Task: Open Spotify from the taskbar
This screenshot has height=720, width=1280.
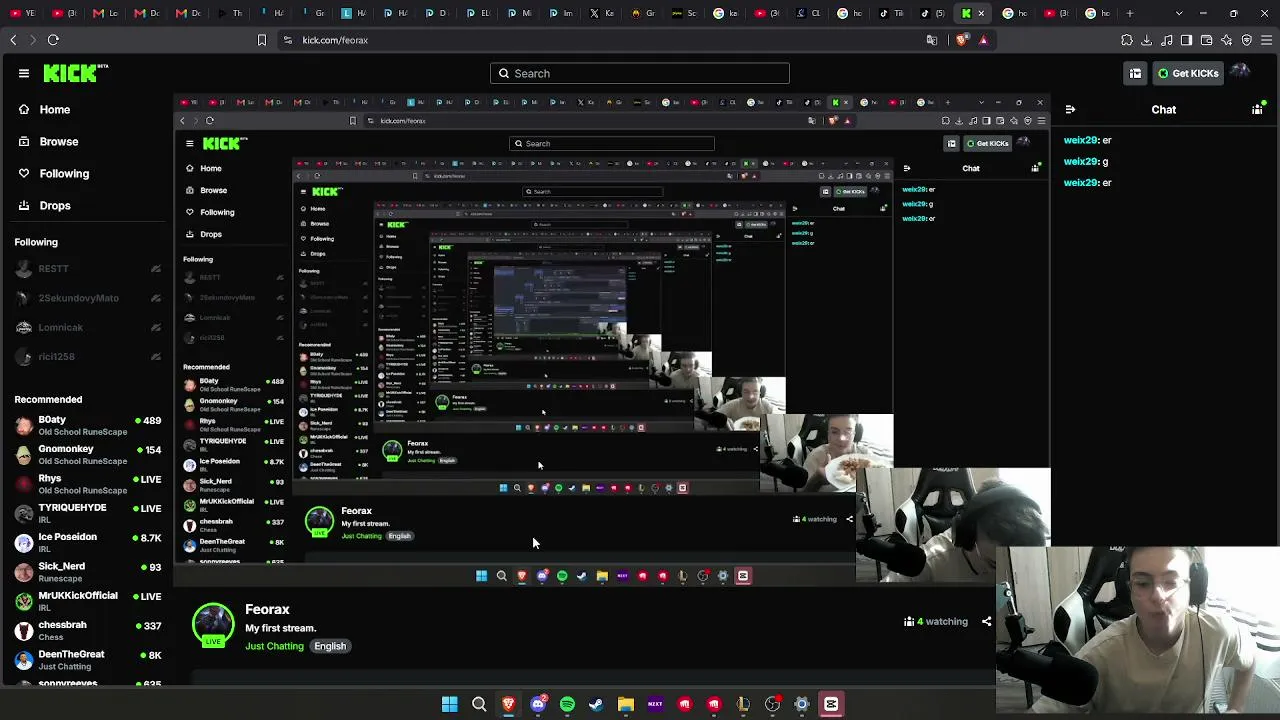Action: (x=567, y=704)
